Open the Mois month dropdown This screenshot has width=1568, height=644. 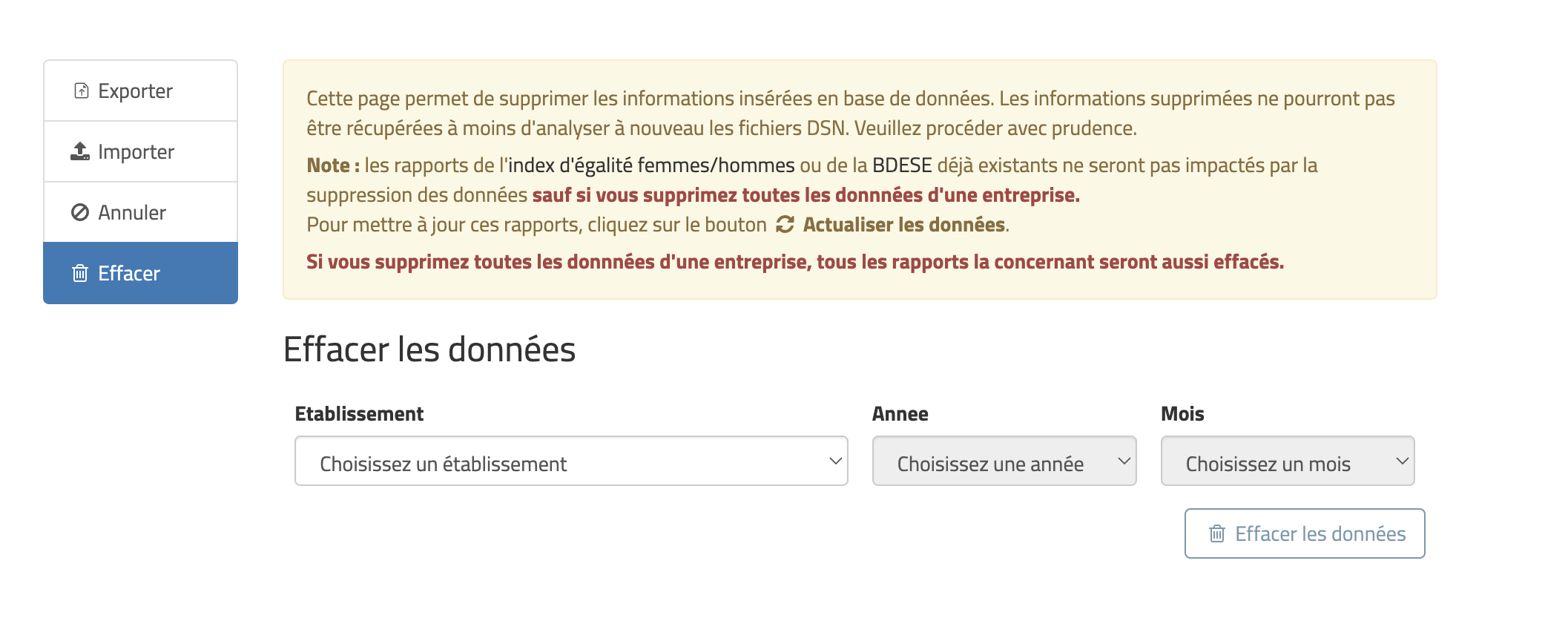coord(1288,461)
